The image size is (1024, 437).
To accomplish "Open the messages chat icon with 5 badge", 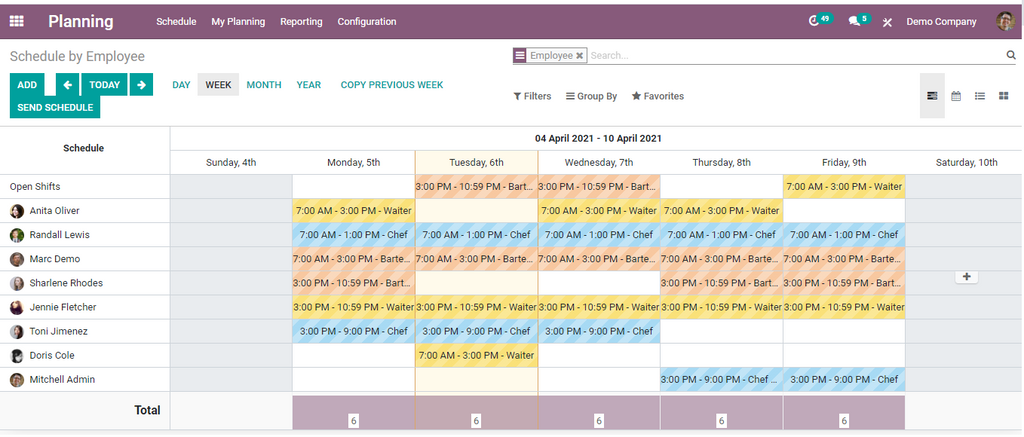I will pos(855,21).
